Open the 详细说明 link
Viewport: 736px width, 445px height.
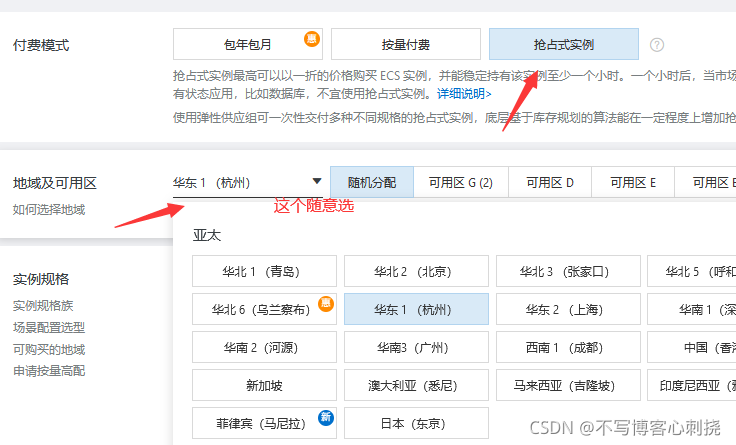tap(464, 94)
